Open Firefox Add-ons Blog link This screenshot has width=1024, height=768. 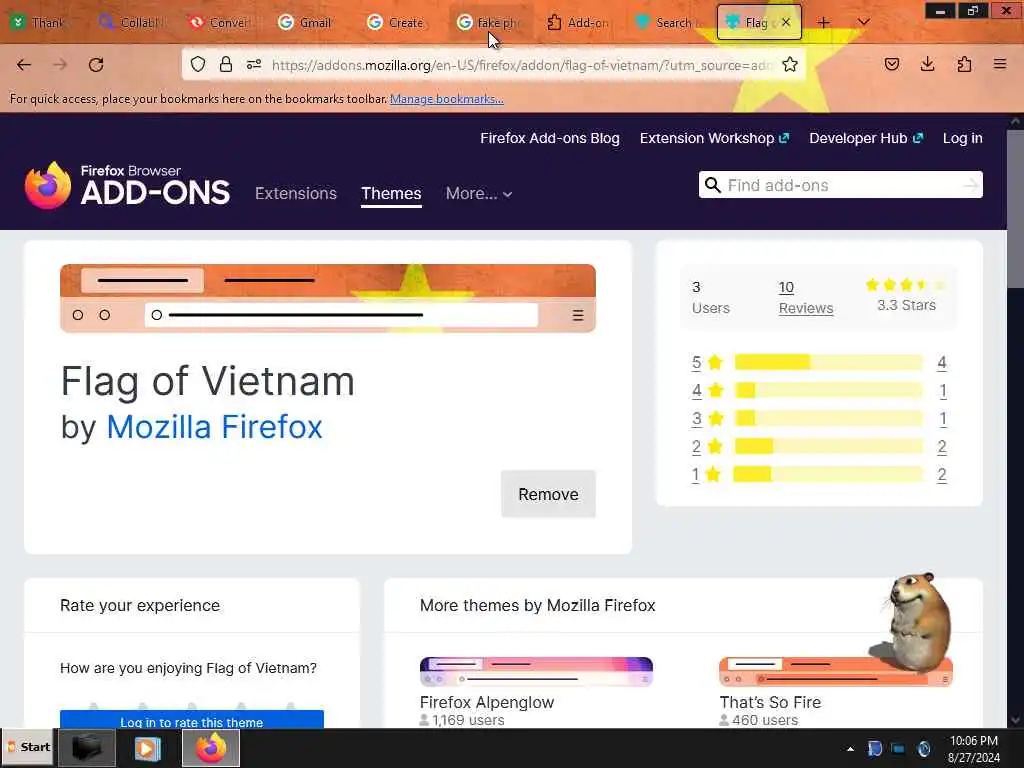click(550, 138)
